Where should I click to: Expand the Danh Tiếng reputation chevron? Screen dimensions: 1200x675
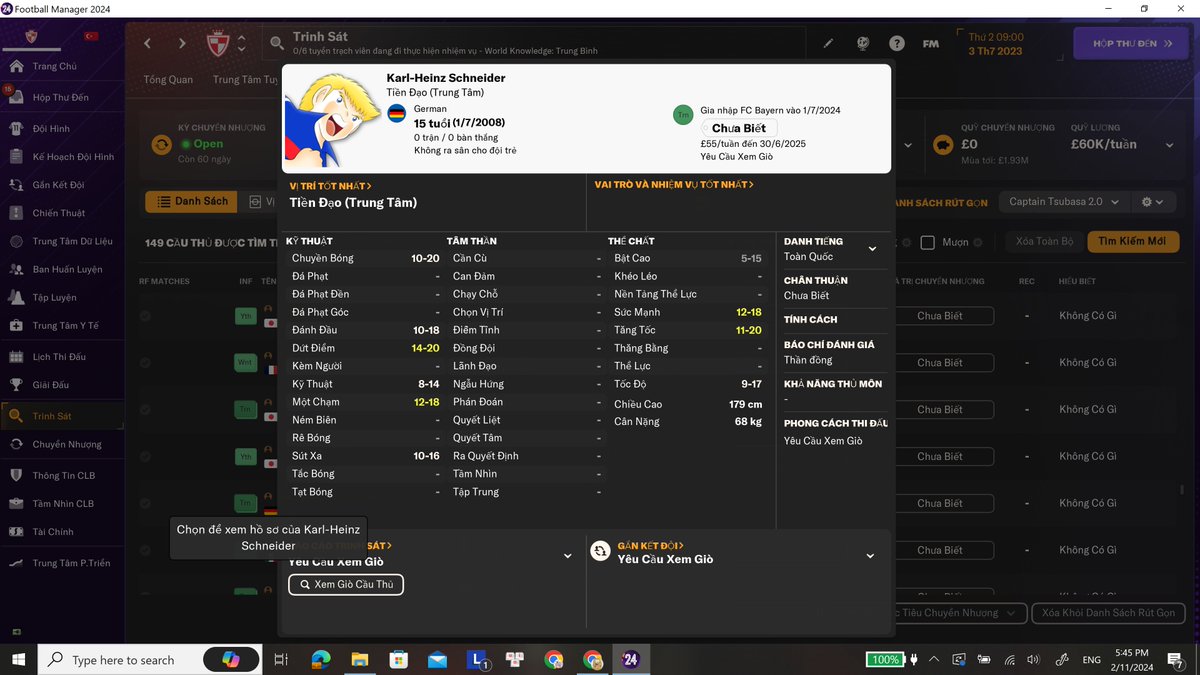[x=872, y=249]
